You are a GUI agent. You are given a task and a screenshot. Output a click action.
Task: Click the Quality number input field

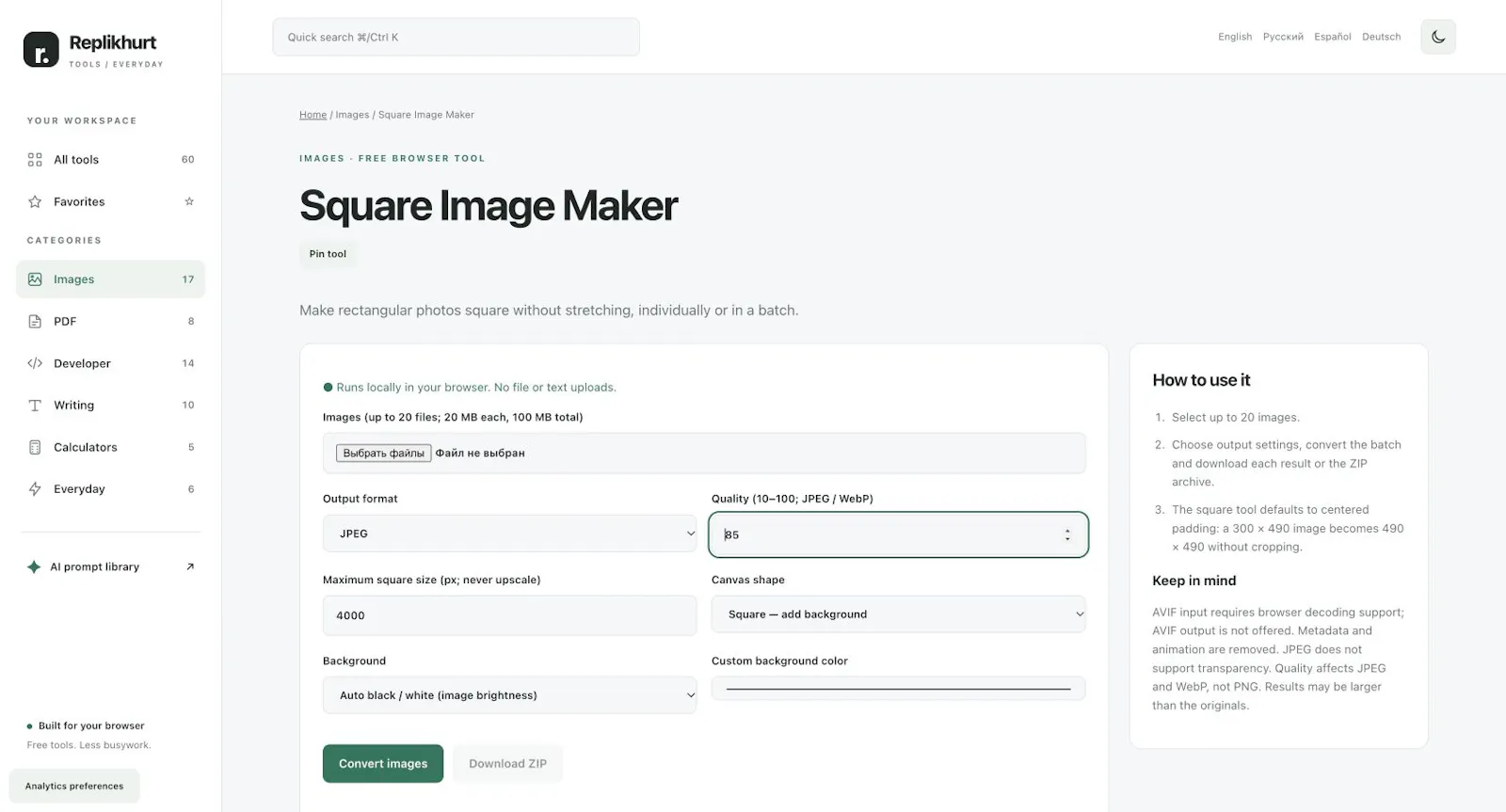click(x=898, y=534)
